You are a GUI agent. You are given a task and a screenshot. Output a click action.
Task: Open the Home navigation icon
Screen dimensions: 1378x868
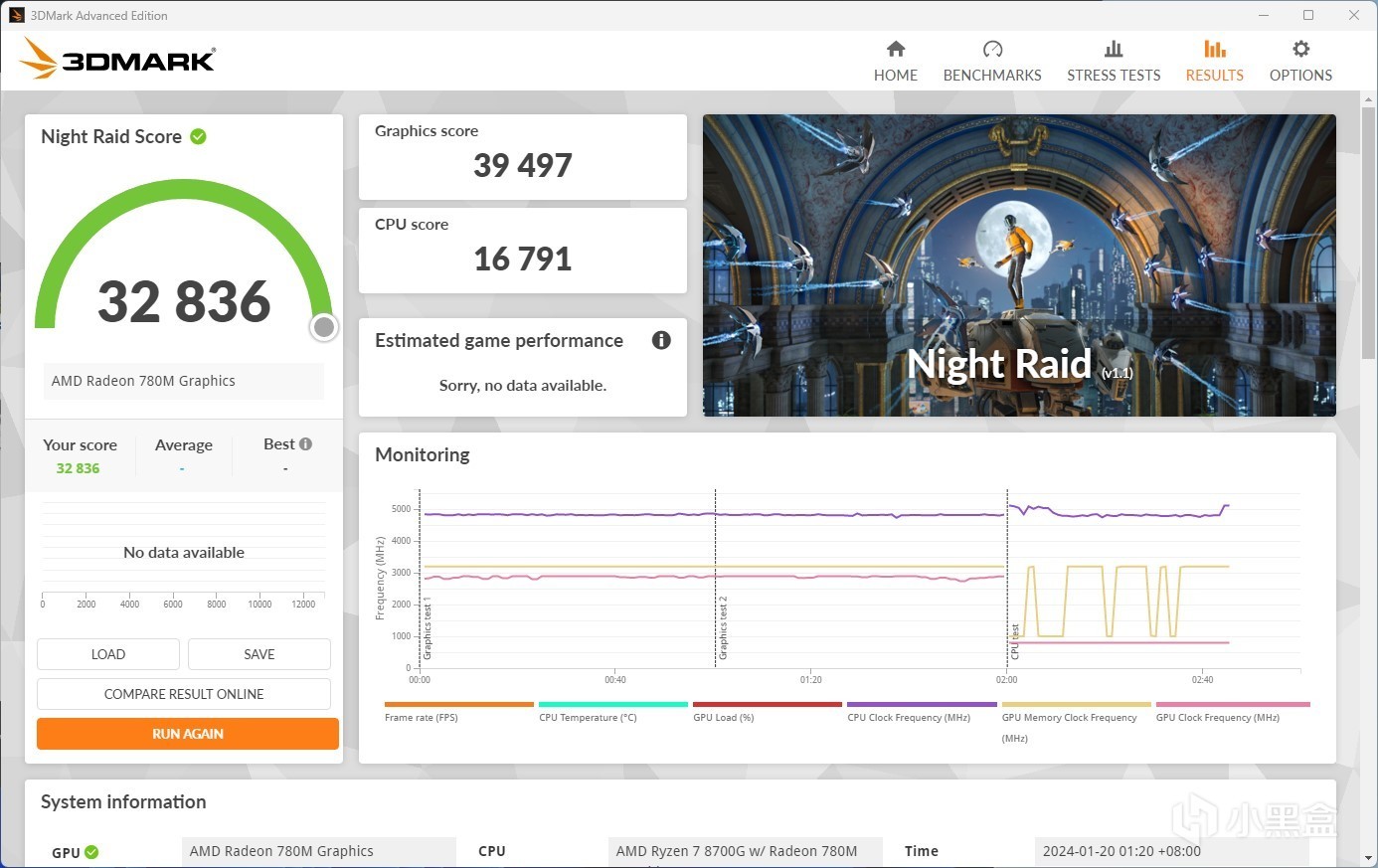coord(896,49)
